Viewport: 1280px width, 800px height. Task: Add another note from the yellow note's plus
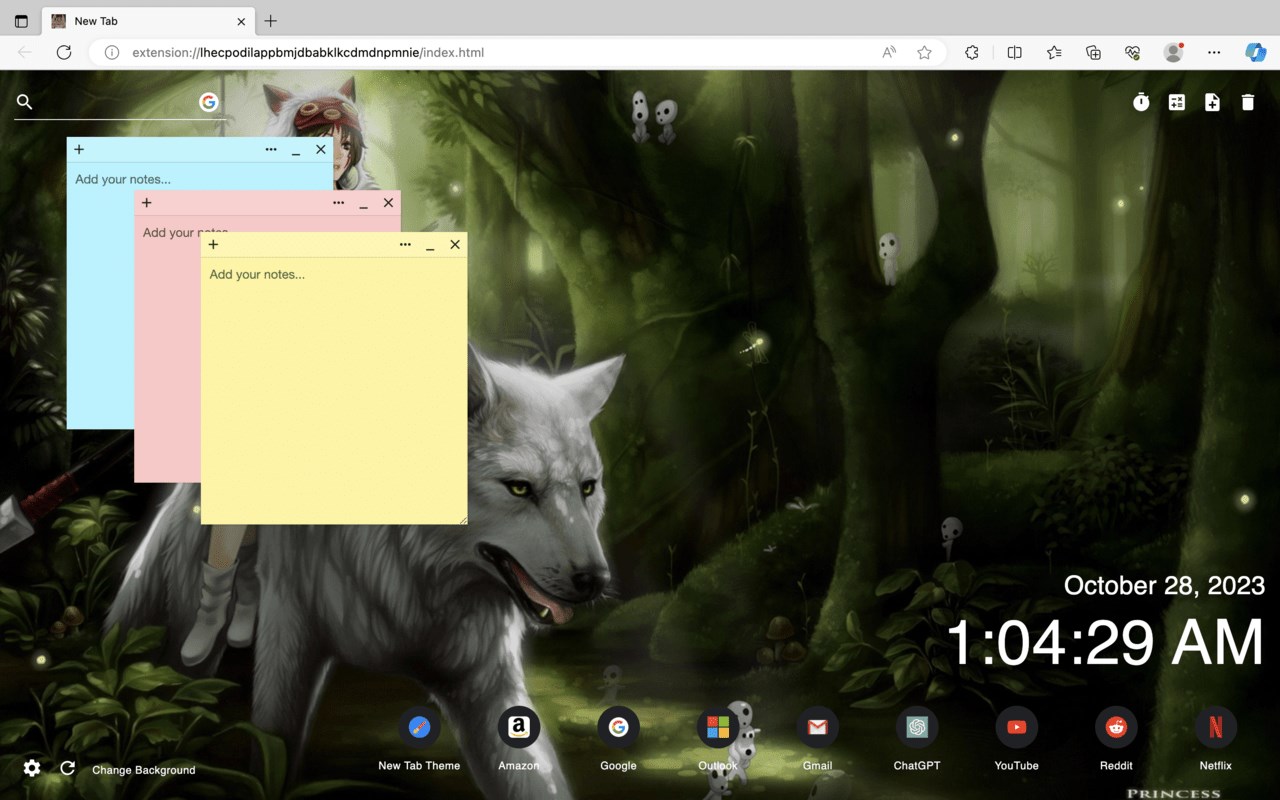point(213,245)
